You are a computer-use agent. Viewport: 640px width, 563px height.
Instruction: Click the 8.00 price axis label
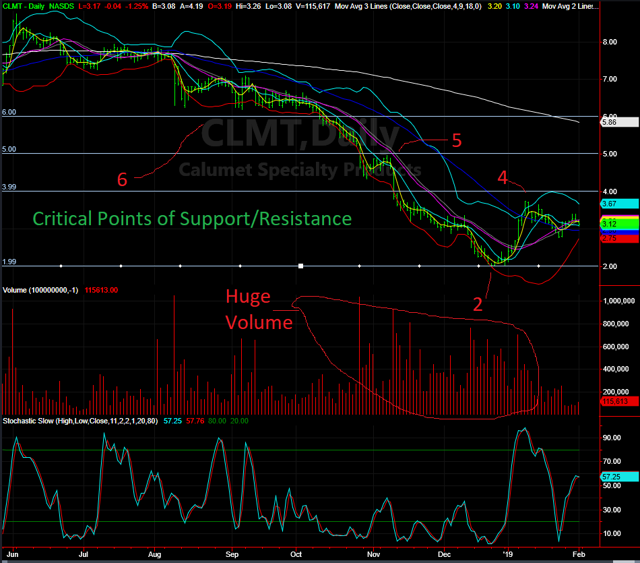pos(610,42)
